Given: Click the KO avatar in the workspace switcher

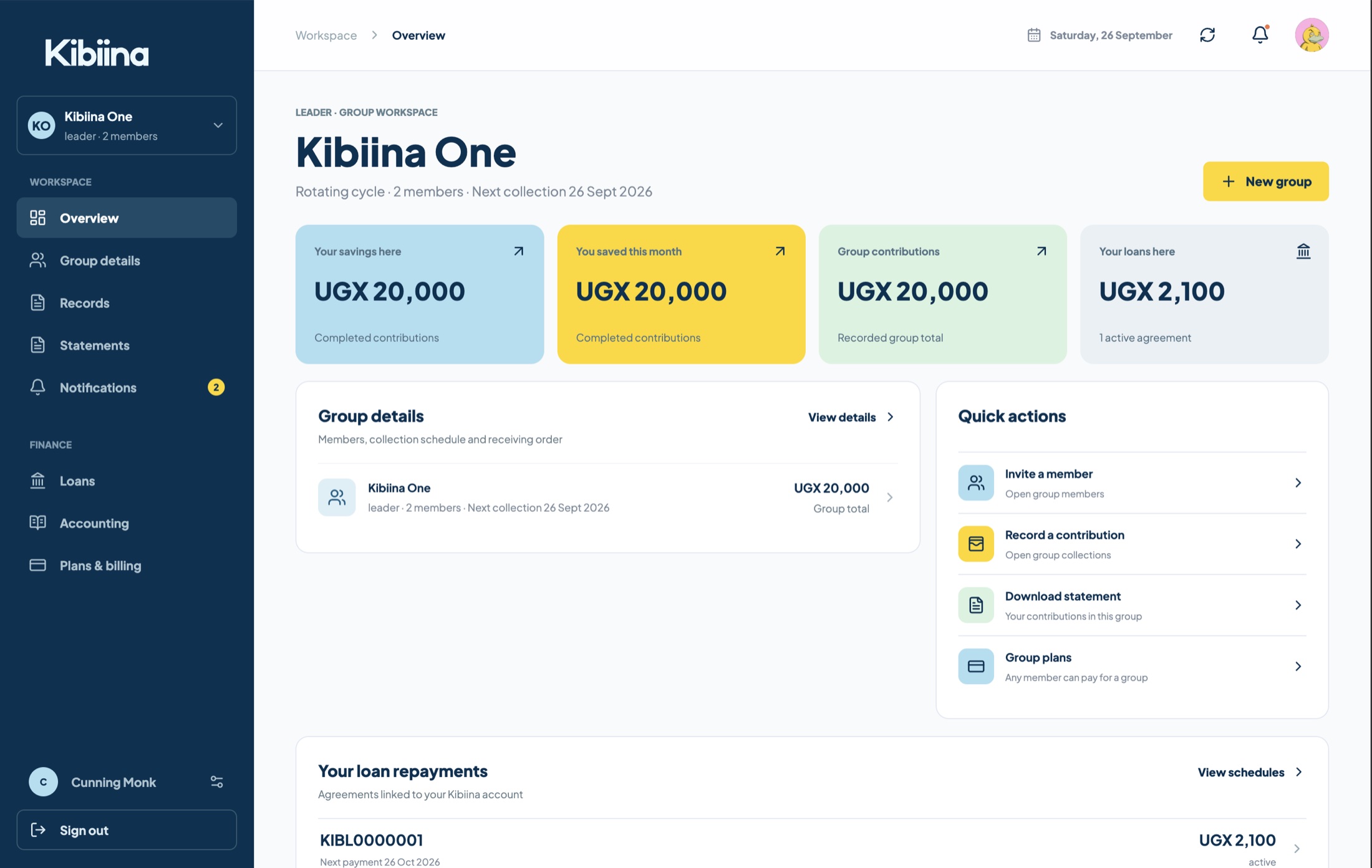Looking at the screenshot, I should click(x=42, y=125).
